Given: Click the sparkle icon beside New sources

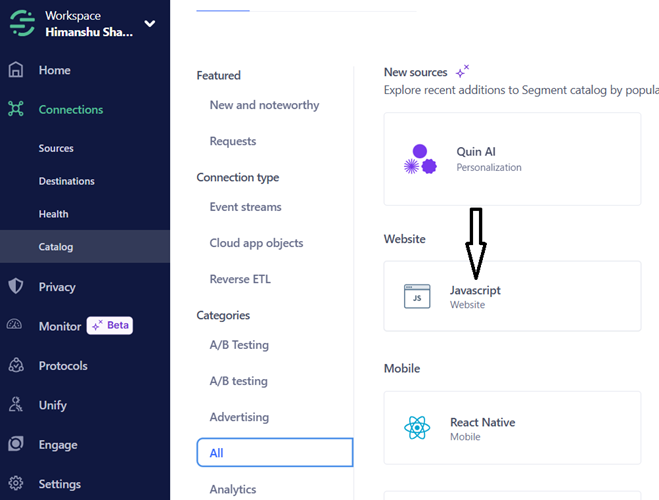Looking at the screenshot, I should (x=462, y=71).
